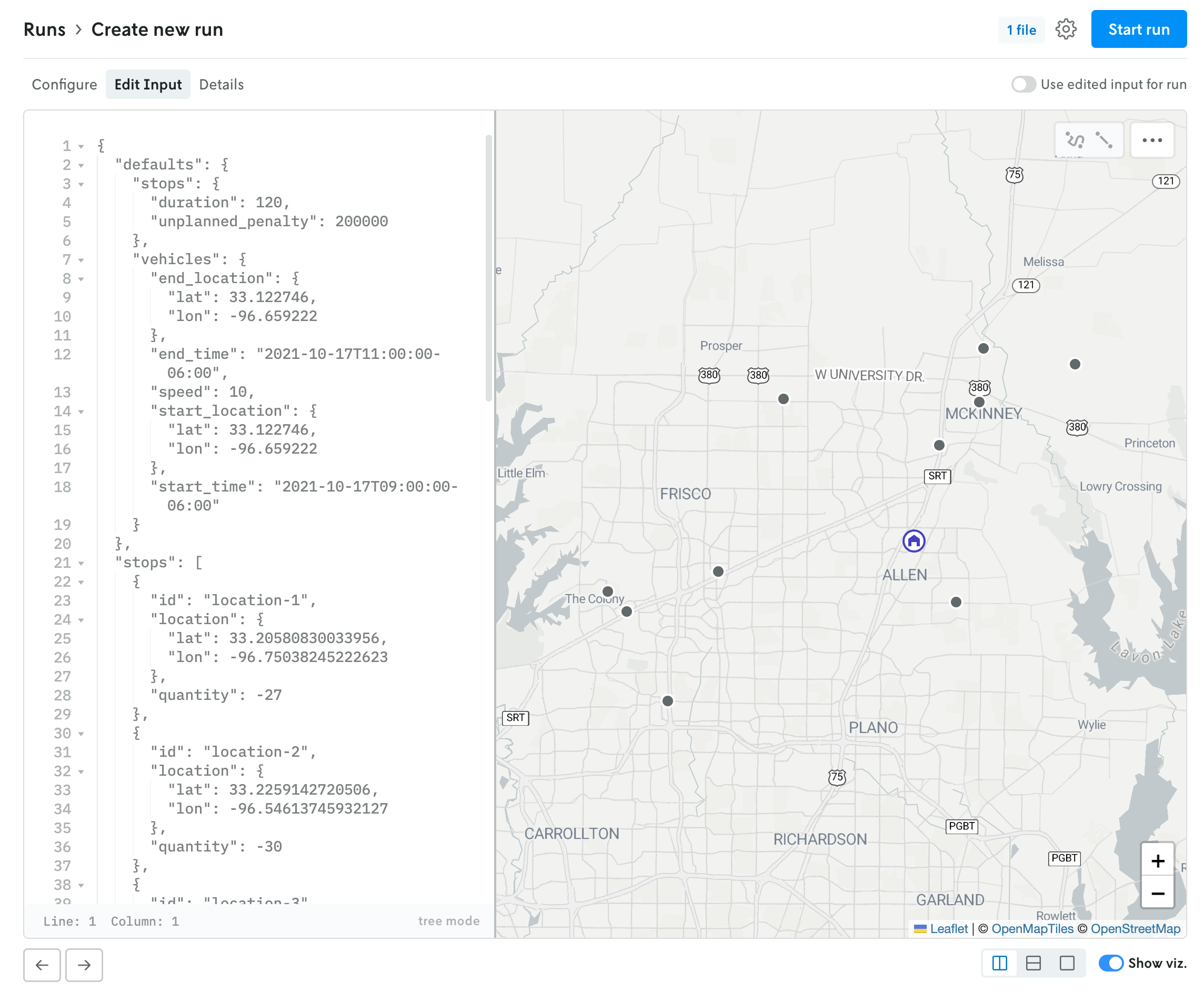Enable tree mode in the editor
Screen dimensions: 1204x1002
pos(449,920)
